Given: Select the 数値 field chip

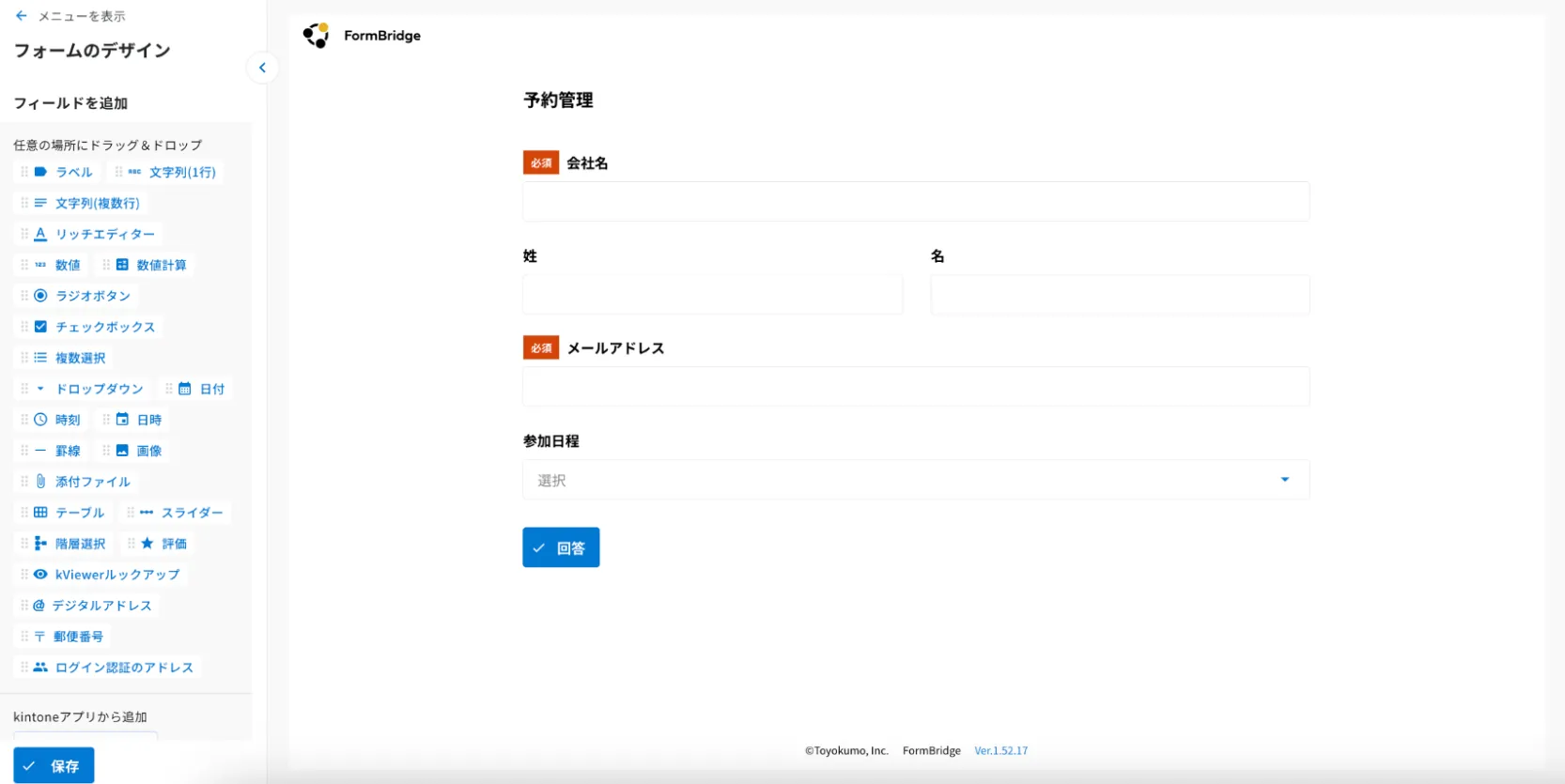Looking at the screenshot, I should point(51,265).
